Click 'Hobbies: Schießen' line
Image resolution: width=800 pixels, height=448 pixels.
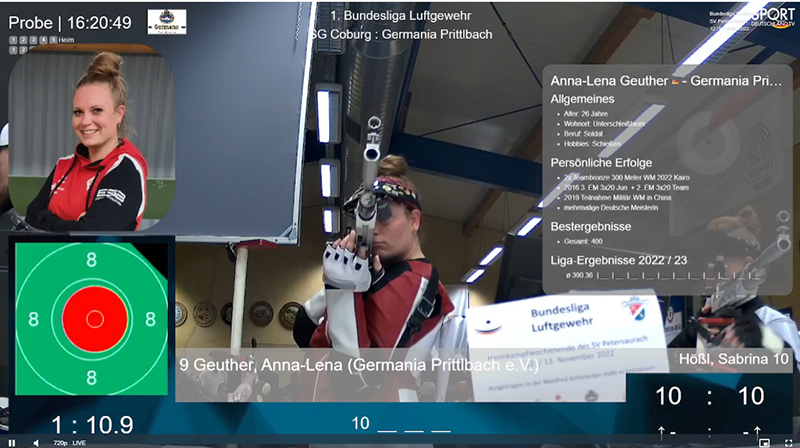[x=592, y=144]
